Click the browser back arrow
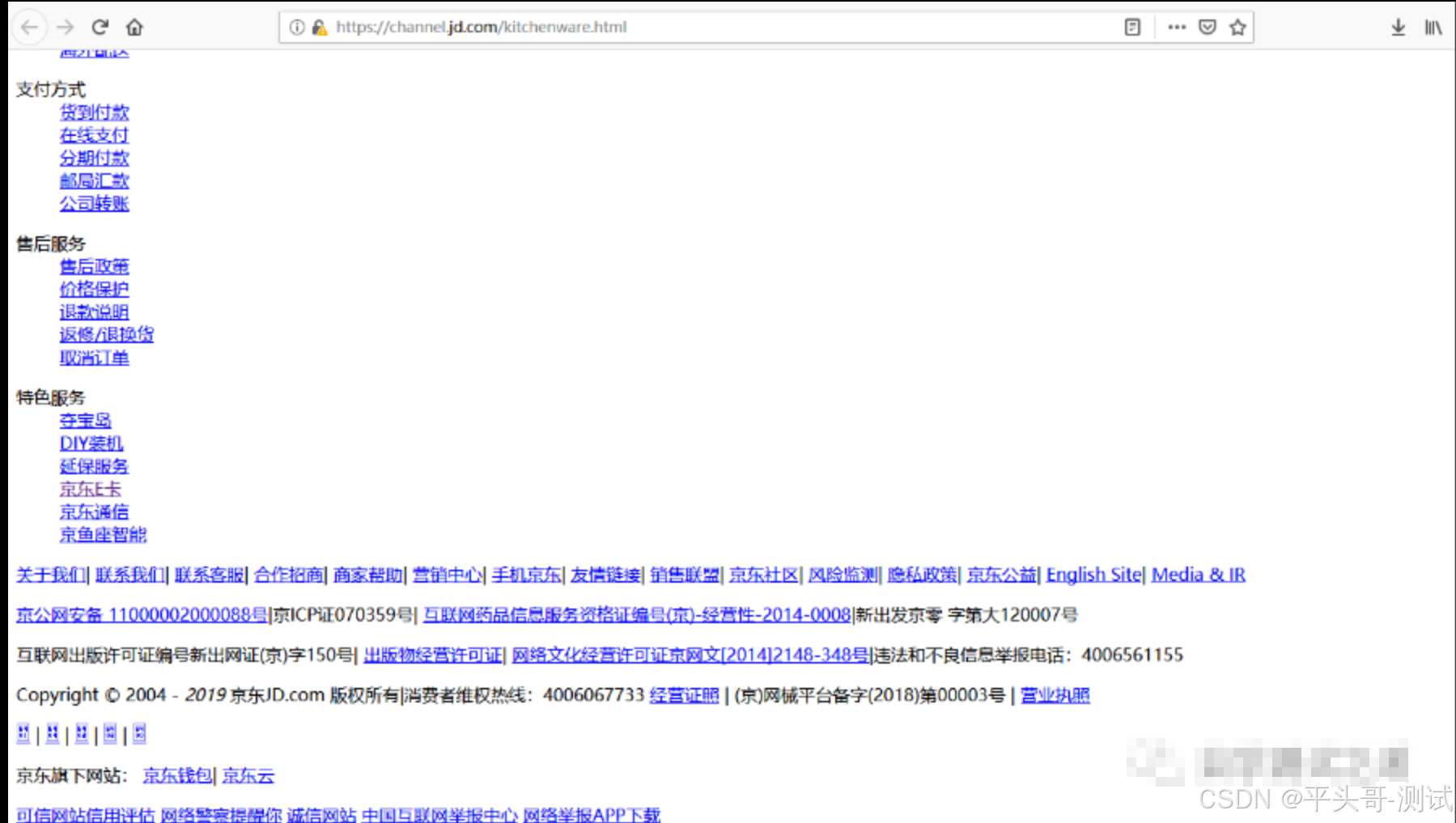This screenshot has height=823, width=1456. 30,27
